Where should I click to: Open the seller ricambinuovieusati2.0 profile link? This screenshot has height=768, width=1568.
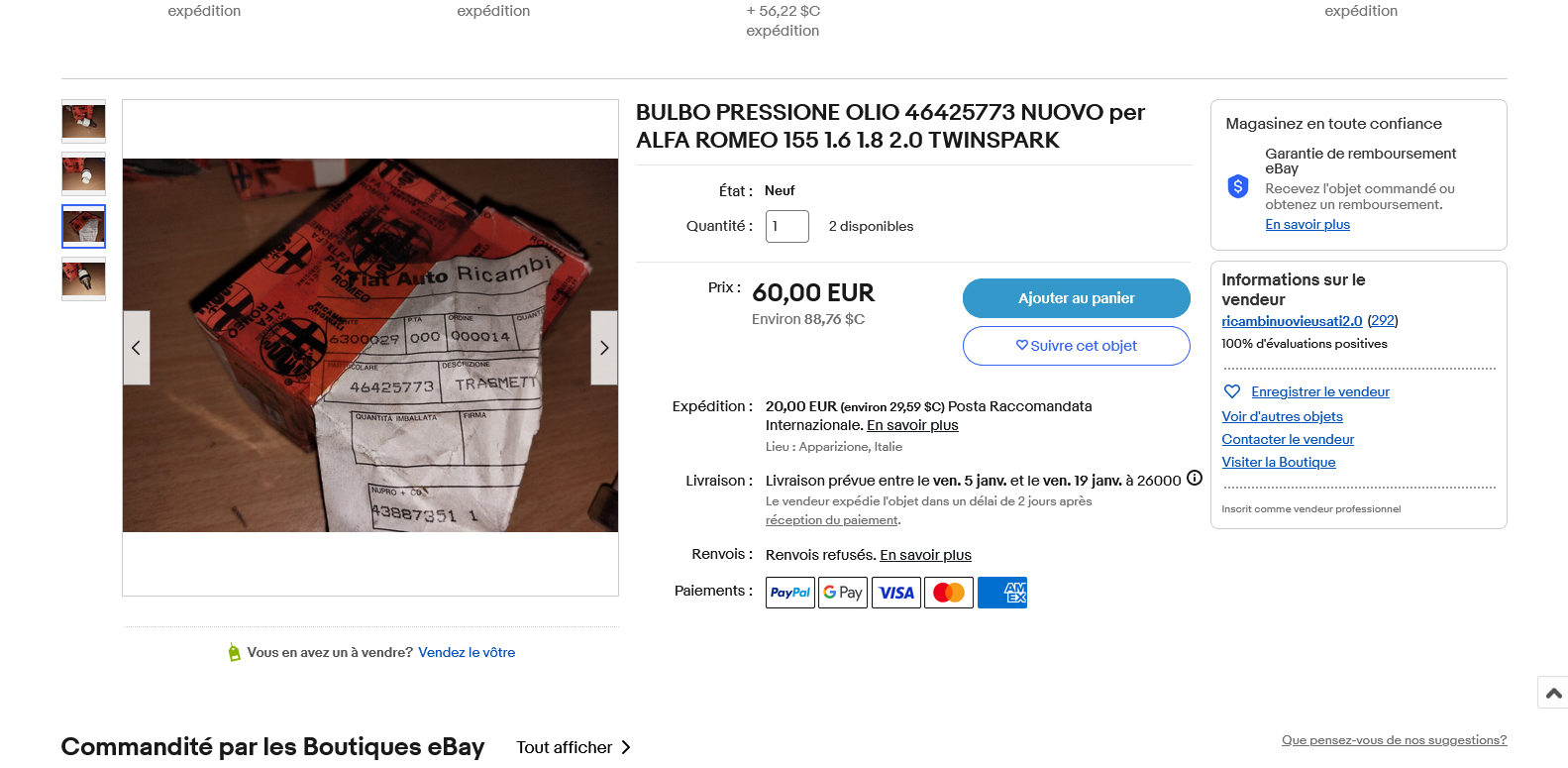1292,321
